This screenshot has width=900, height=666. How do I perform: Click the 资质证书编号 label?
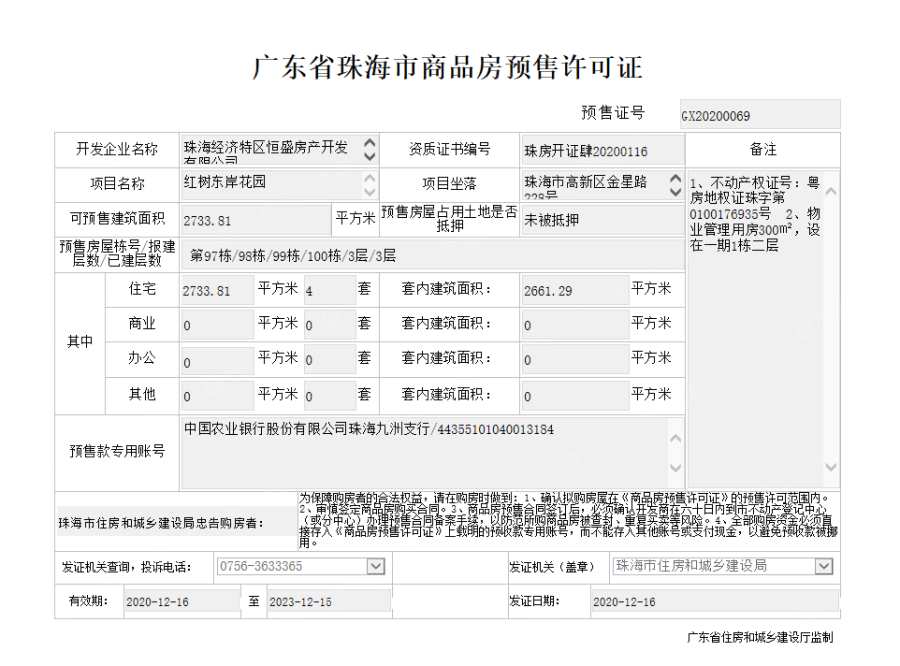point(449,149)
